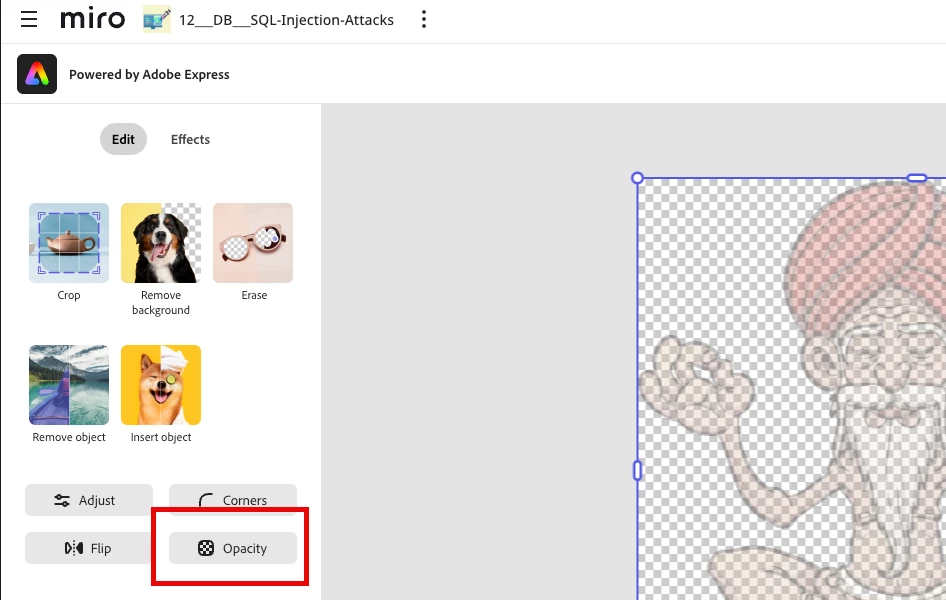Click the Crop label text
The width and height of the screenshot is (946, 600).
point(69,295)
